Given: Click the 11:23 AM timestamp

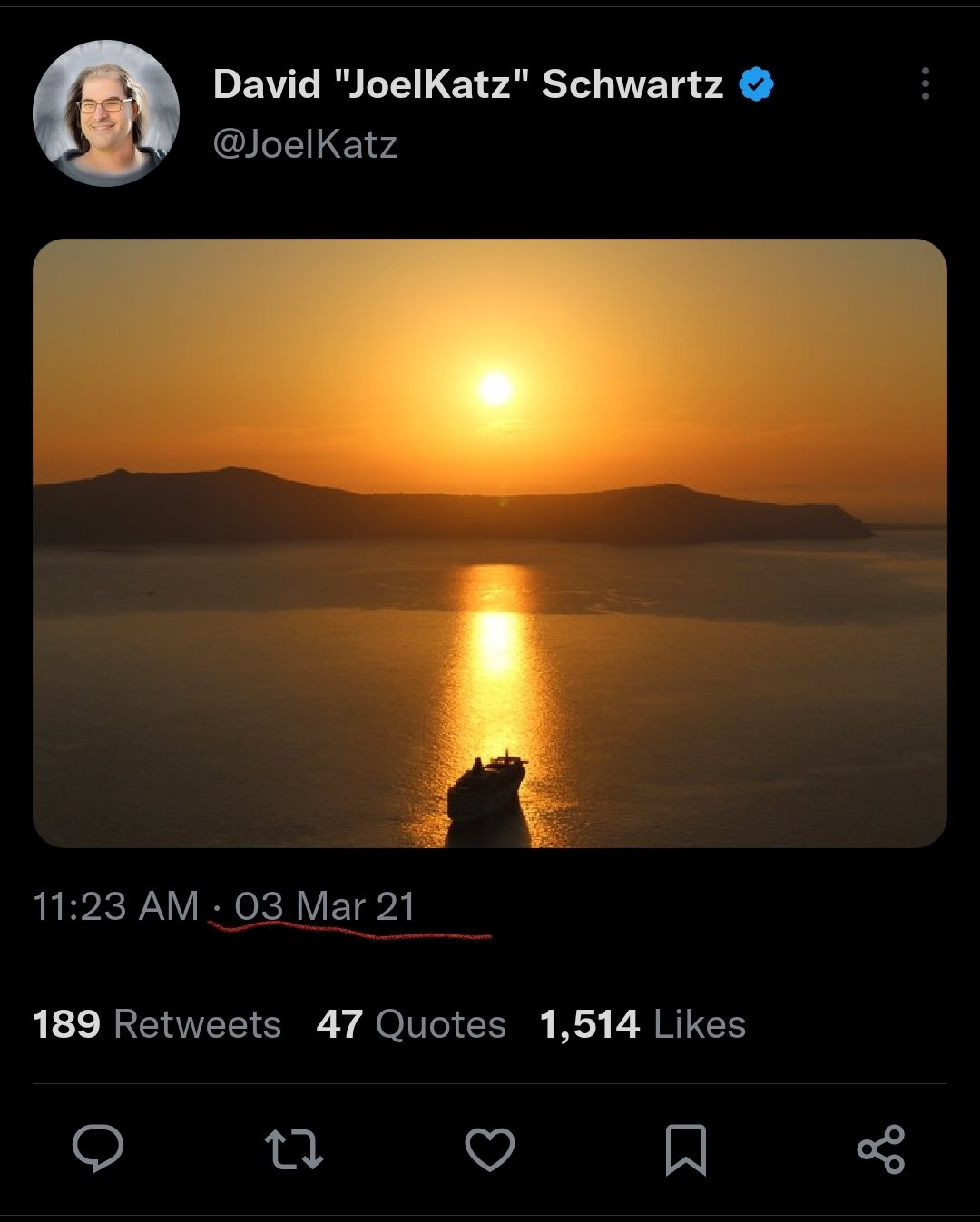Looking at the screenshot, I should tap(115, 906).
